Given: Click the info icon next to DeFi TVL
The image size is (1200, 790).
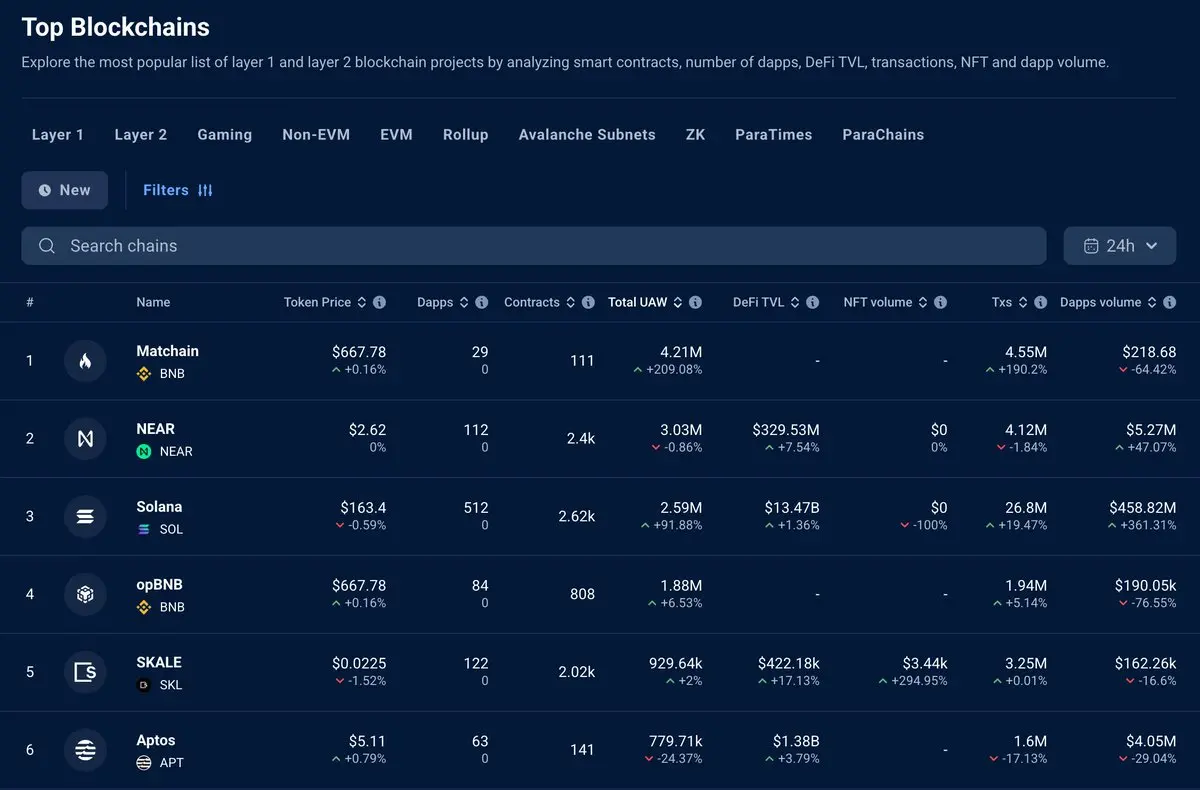Looking at the screenshot, I should (x=813, y=302).
